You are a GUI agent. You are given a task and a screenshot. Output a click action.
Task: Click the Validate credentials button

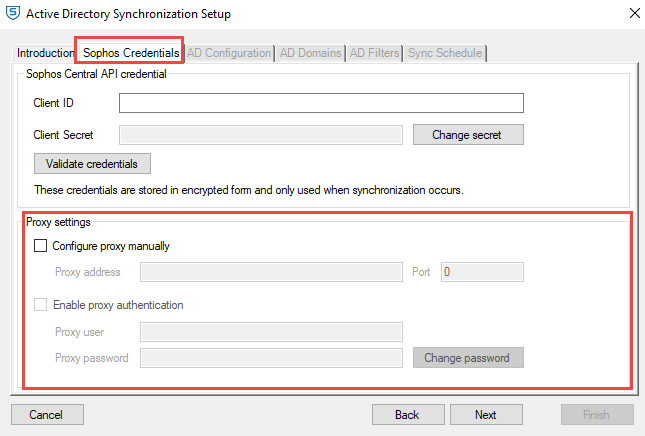[x=92, y=163]
